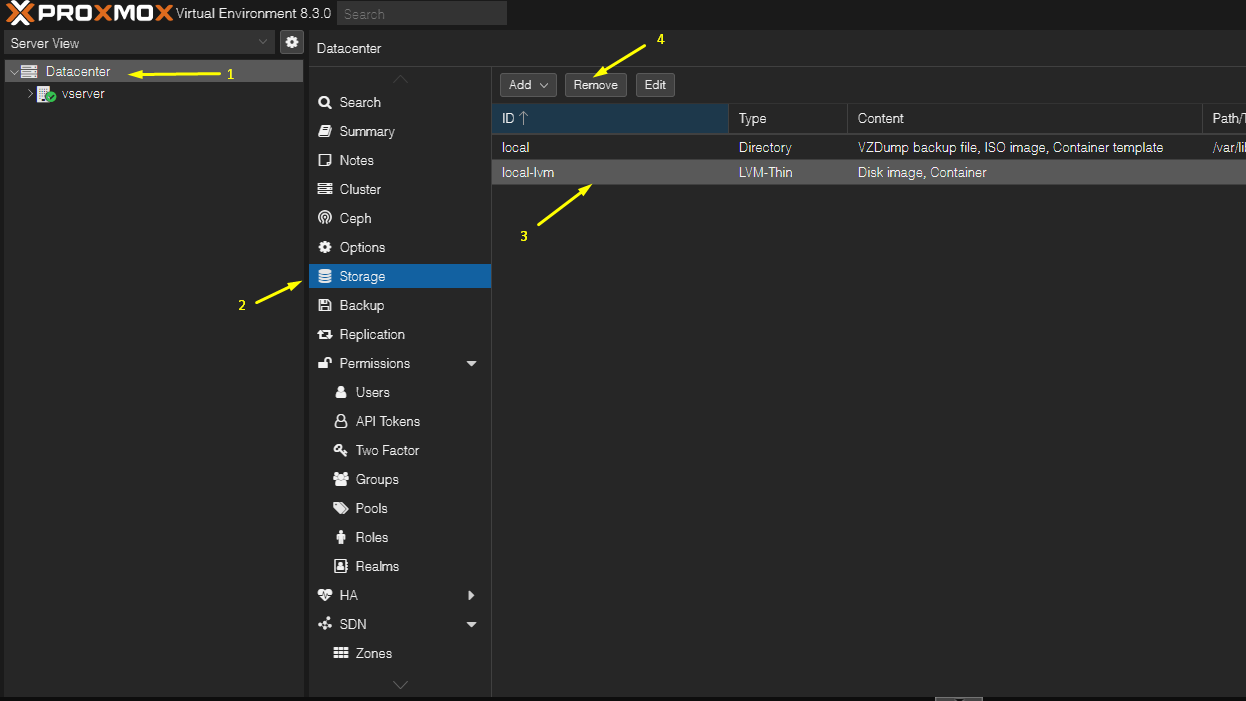Viewport: 1246px width, 701px height.
Task: Open the Add storage dropdown
Action: click(527, 84)
